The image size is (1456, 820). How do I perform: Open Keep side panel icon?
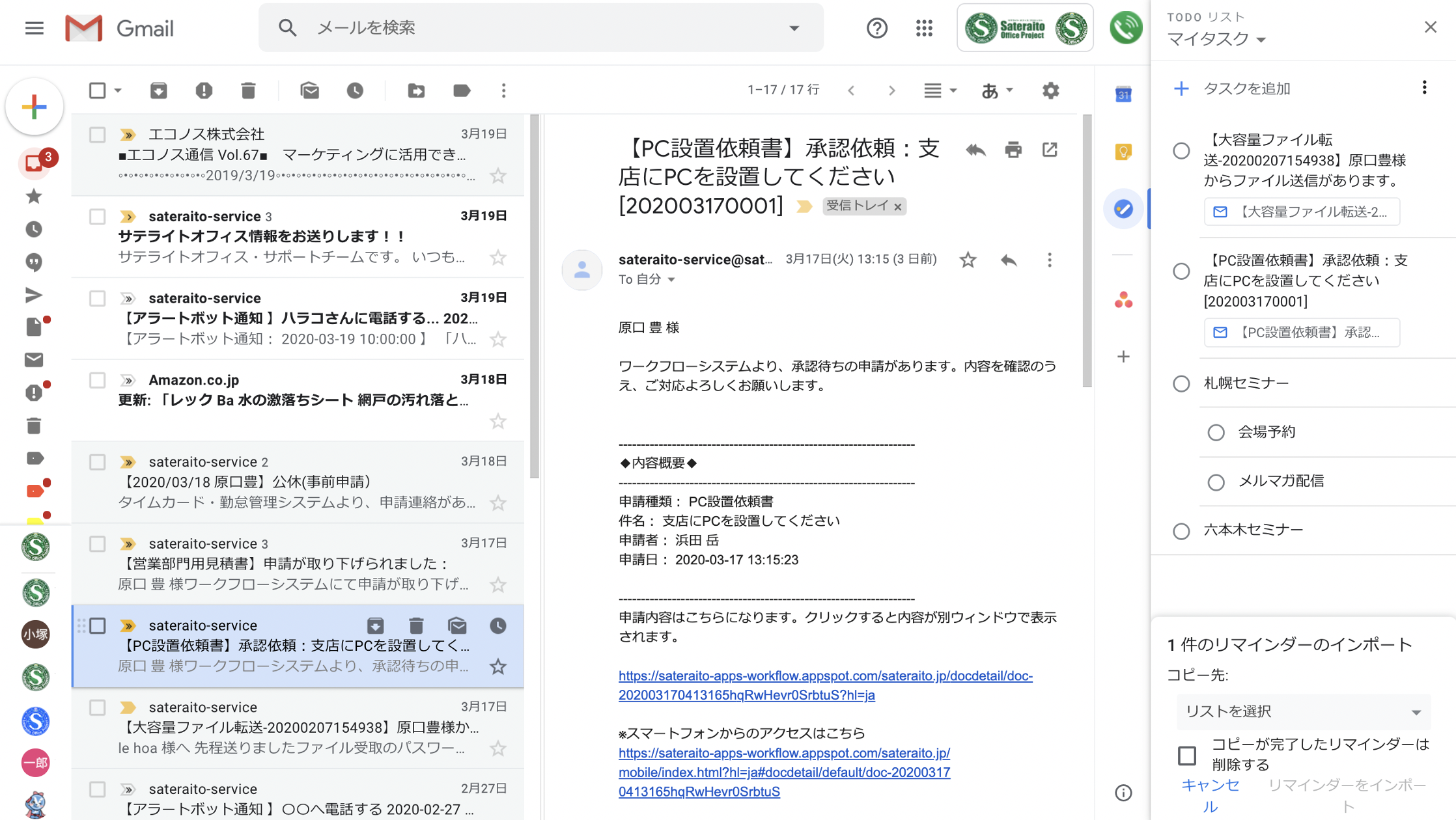tap(1123, 152)
